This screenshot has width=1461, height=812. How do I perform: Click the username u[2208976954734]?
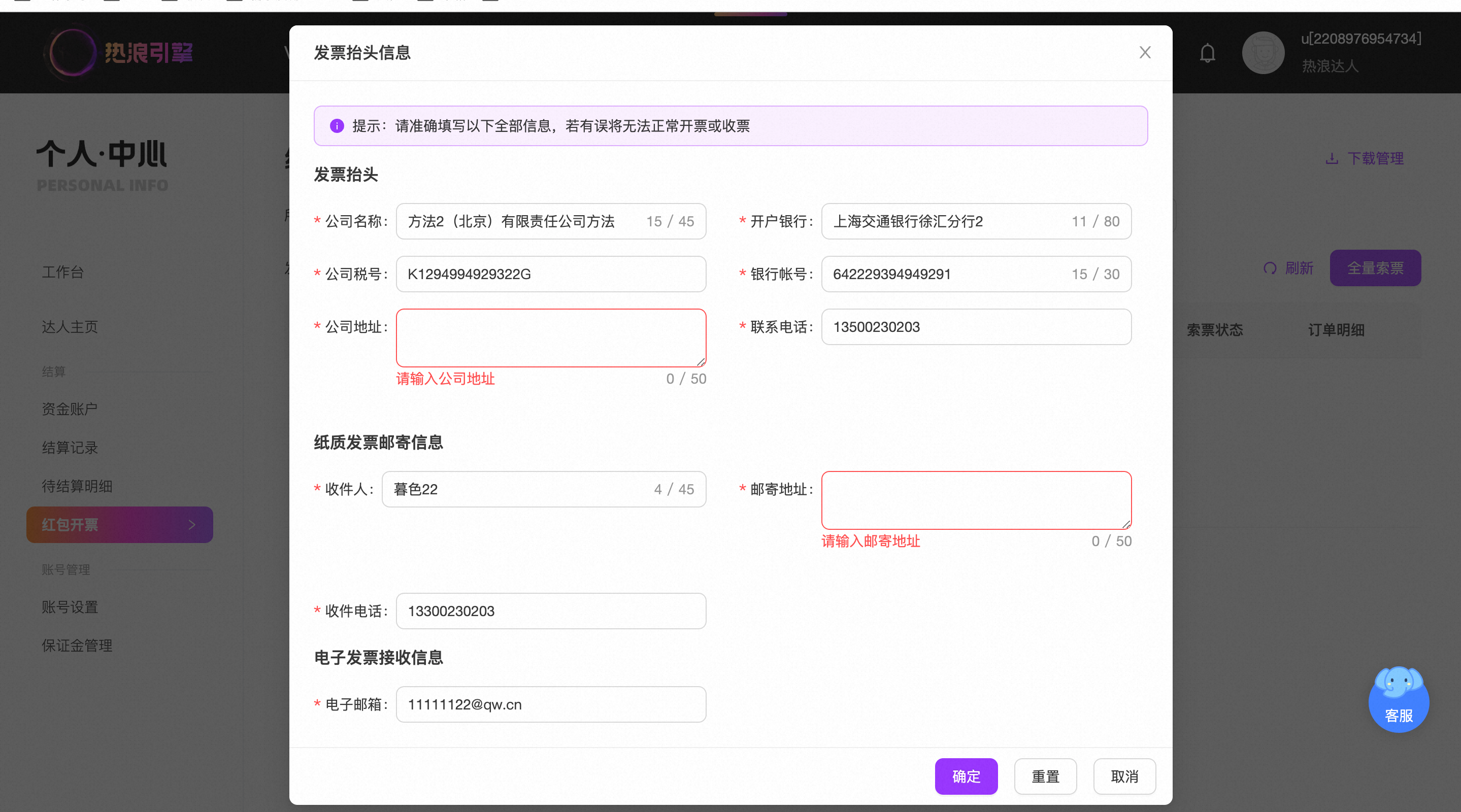coord(1360,39)
